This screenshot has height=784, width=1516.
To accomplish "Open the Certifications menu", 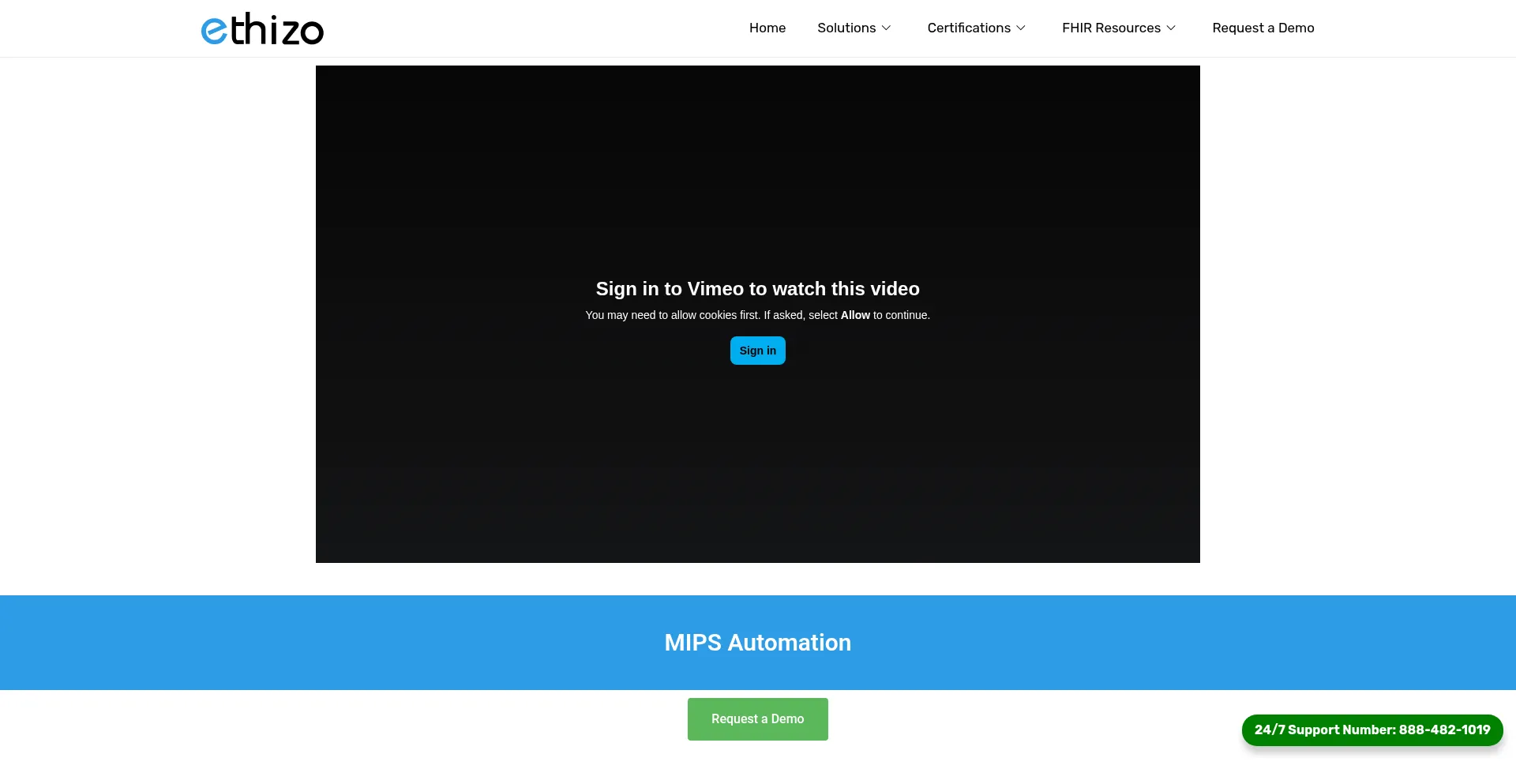I will 969,28.
